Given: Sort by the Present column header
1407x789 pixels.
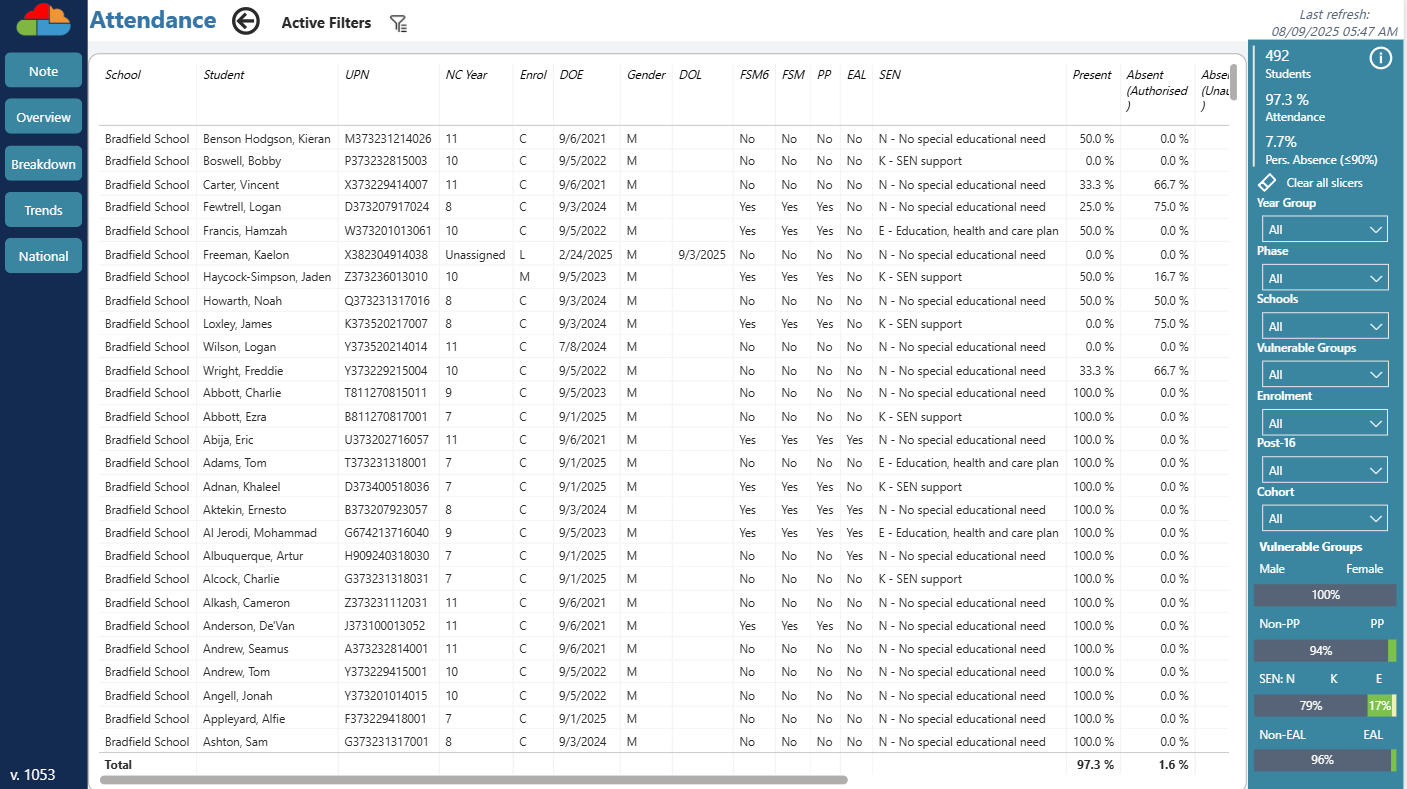Looking at the screenshot, I should (1091, 75).
